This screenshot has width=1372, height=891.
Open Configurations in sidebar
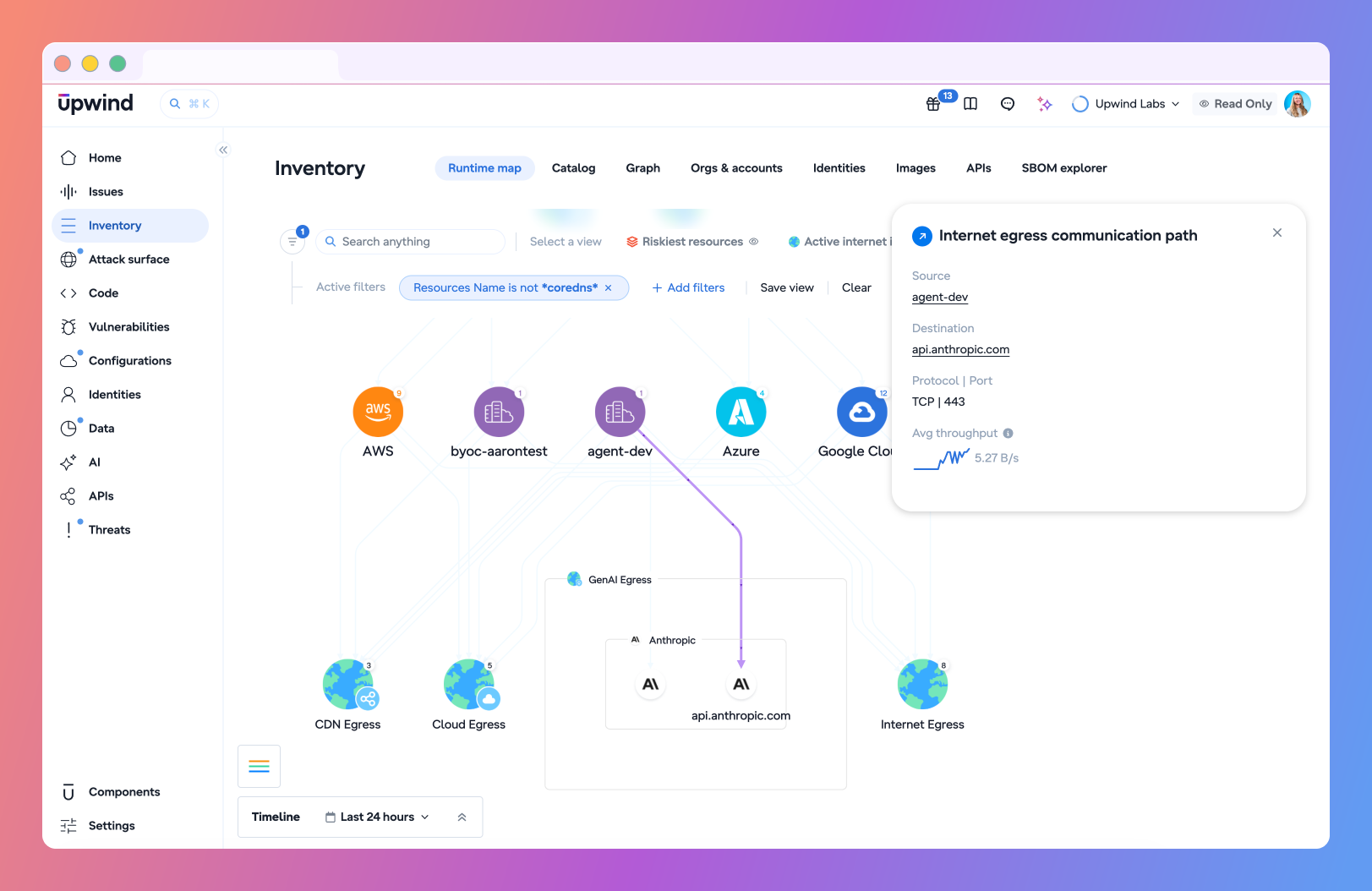tap(130, 361)
